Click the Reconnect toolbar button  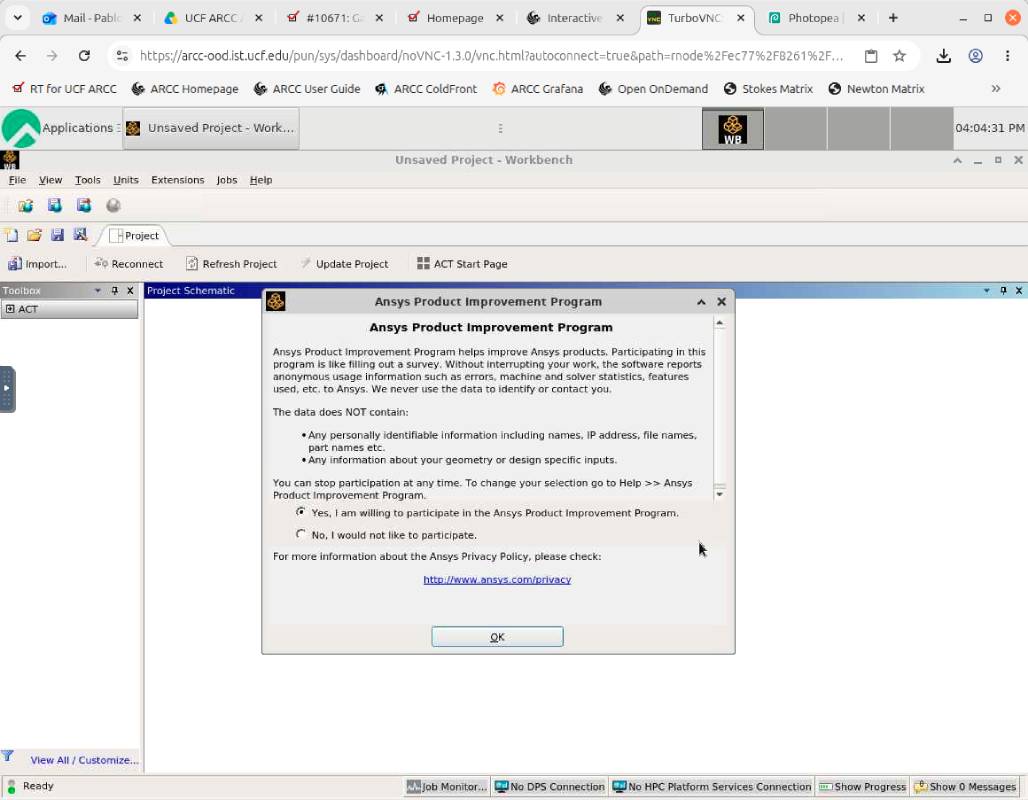point(128,264)
